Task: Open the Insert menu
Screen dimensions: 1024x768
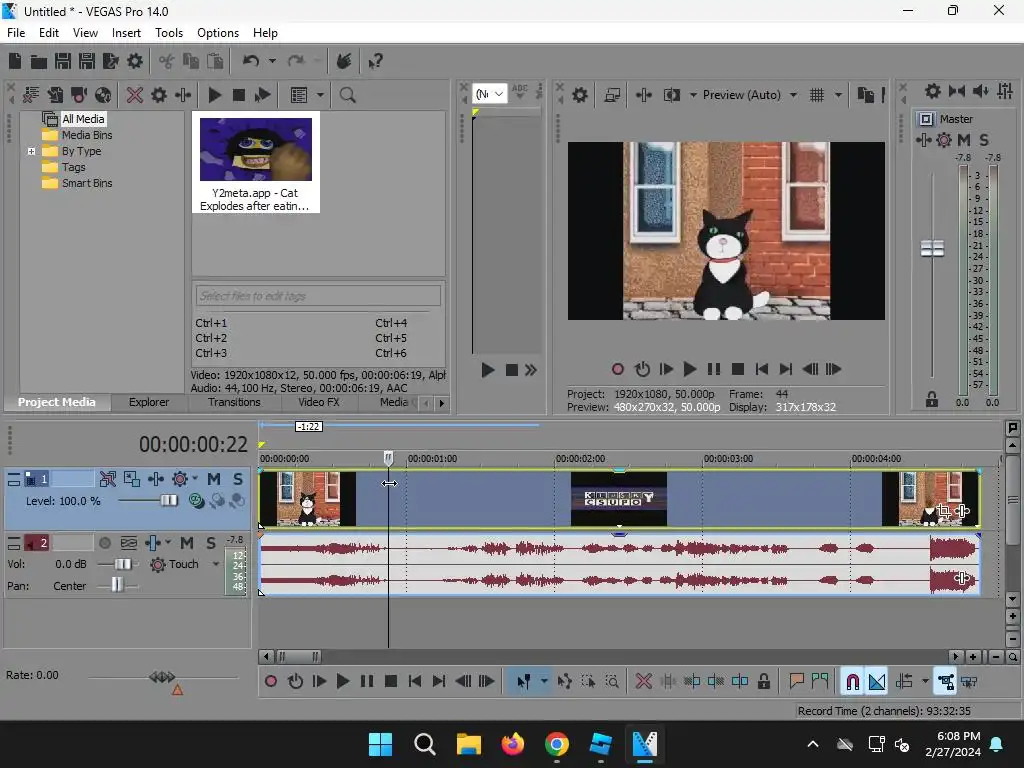Action: click(x=126, y=33)
